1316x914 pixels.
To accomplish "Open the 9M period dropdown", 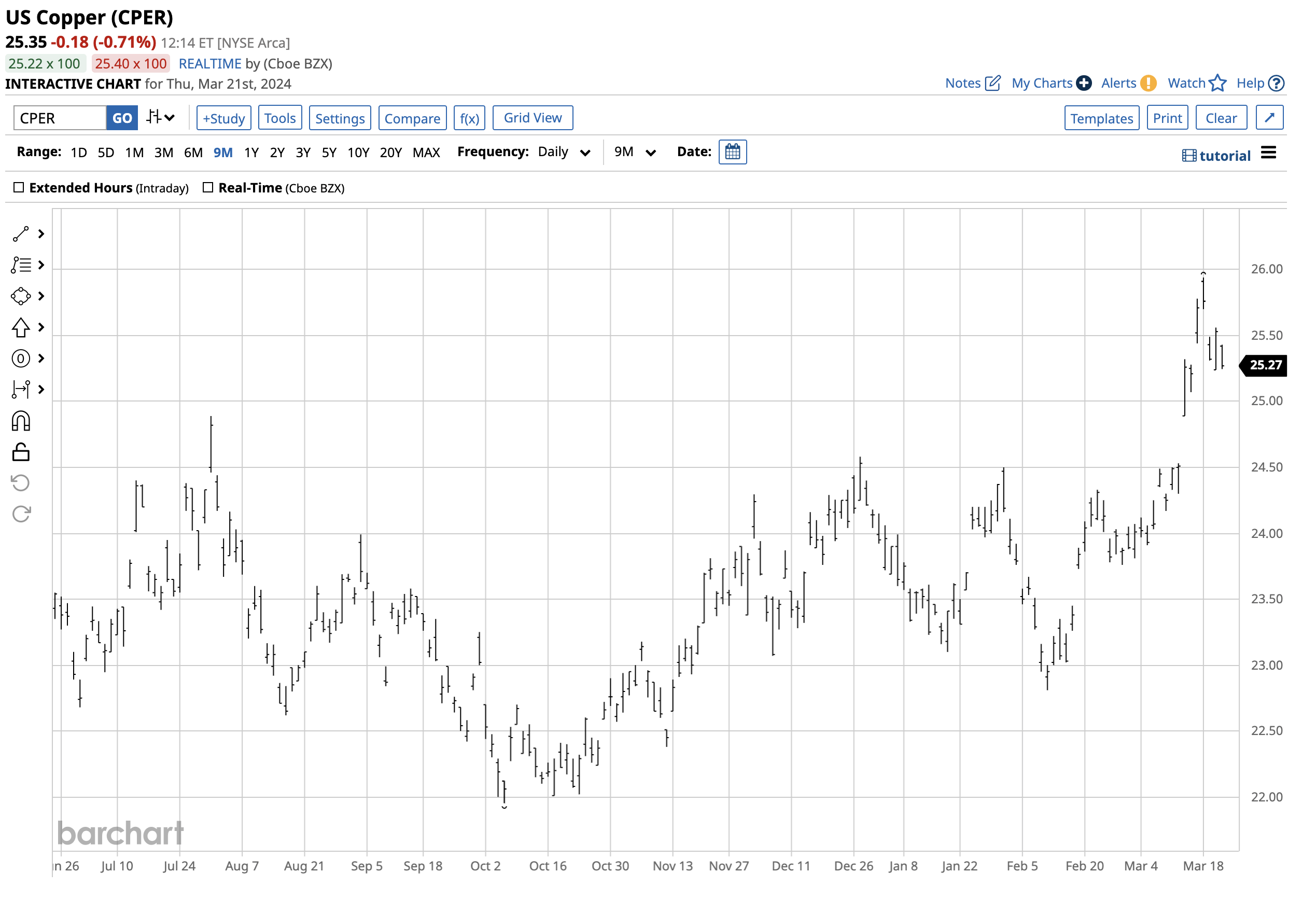I will (x=634, y=152).
